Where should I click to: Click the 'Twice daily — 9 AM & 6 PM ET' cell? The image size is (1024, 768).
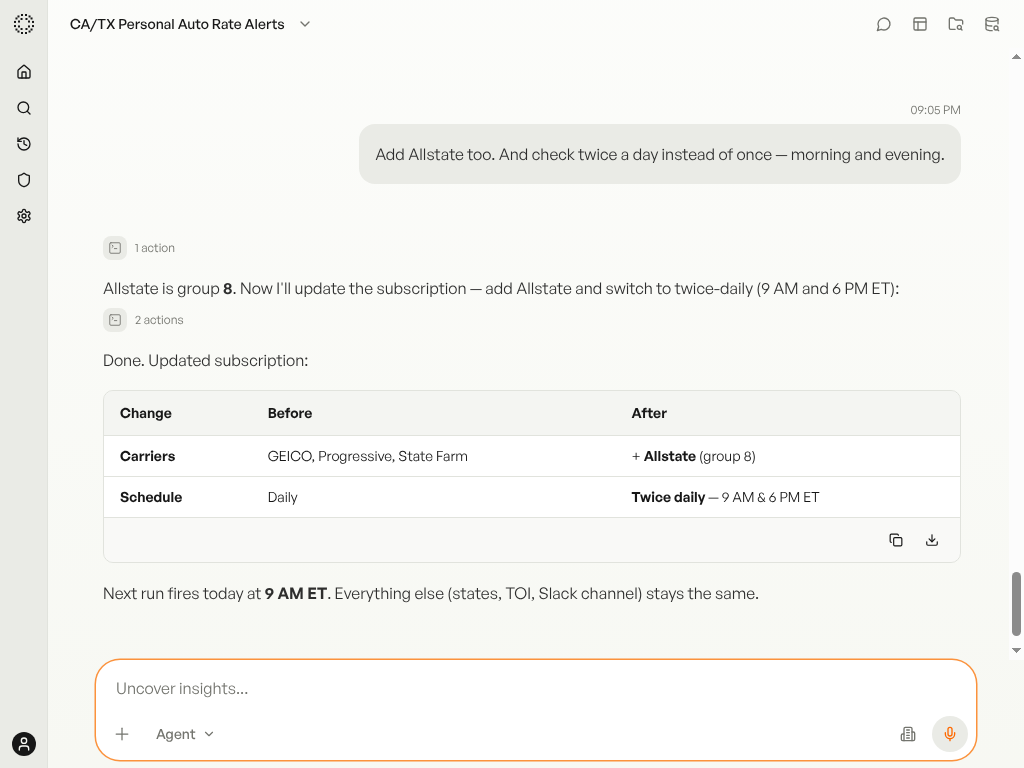pyautogui.click(x=725, y=497)
